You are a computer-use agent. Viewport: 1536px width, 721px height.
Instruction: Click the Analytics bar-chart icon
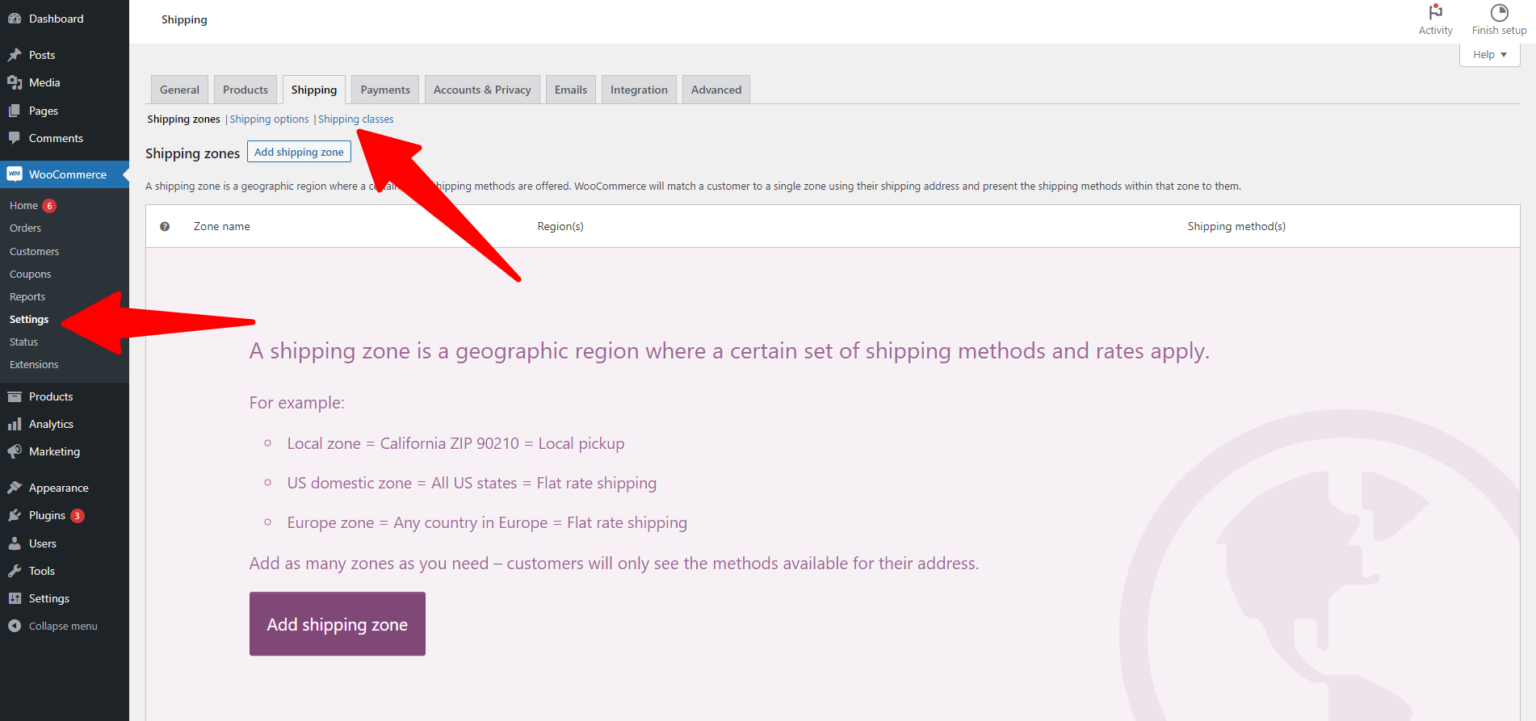(x=15, y=424)
